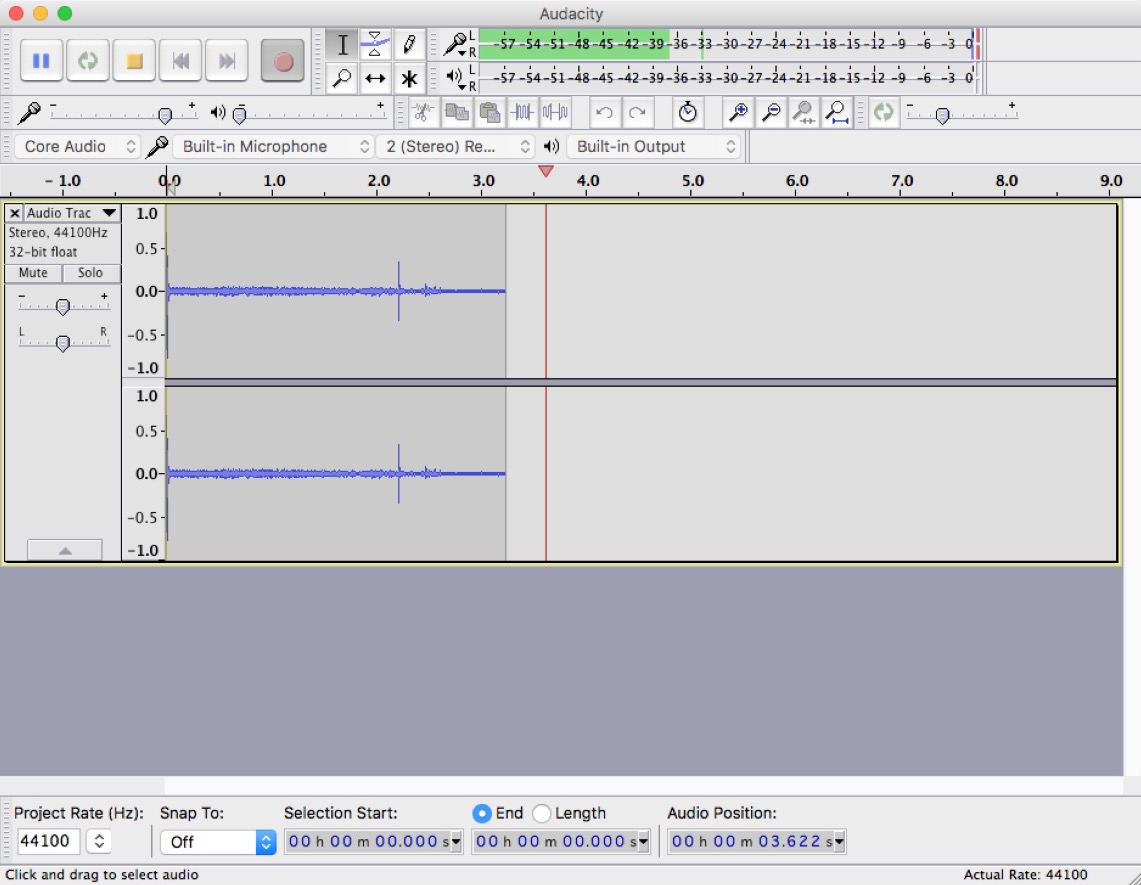The height and width of the screenshot is (885, 1141).
Task: Select the Zoom magnifier tool
Action: [x=342, y=78]
